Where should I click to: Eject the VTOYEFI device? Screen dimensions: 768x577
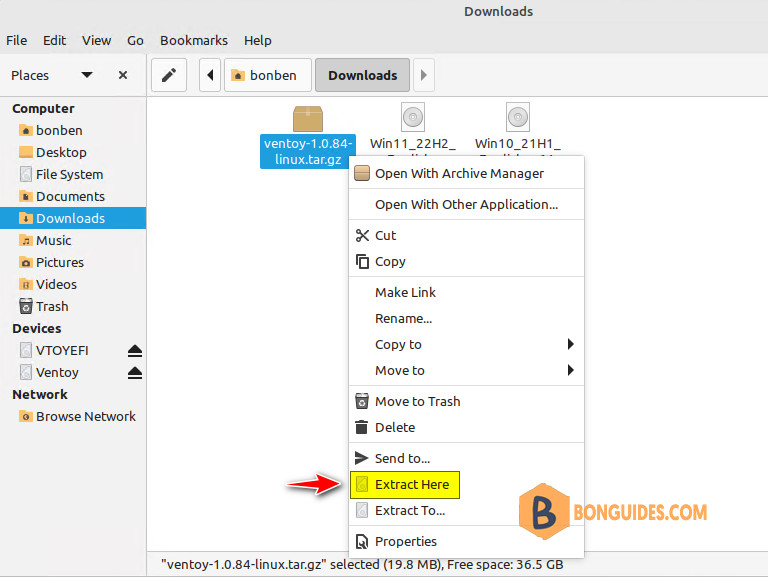coord(135,351)
